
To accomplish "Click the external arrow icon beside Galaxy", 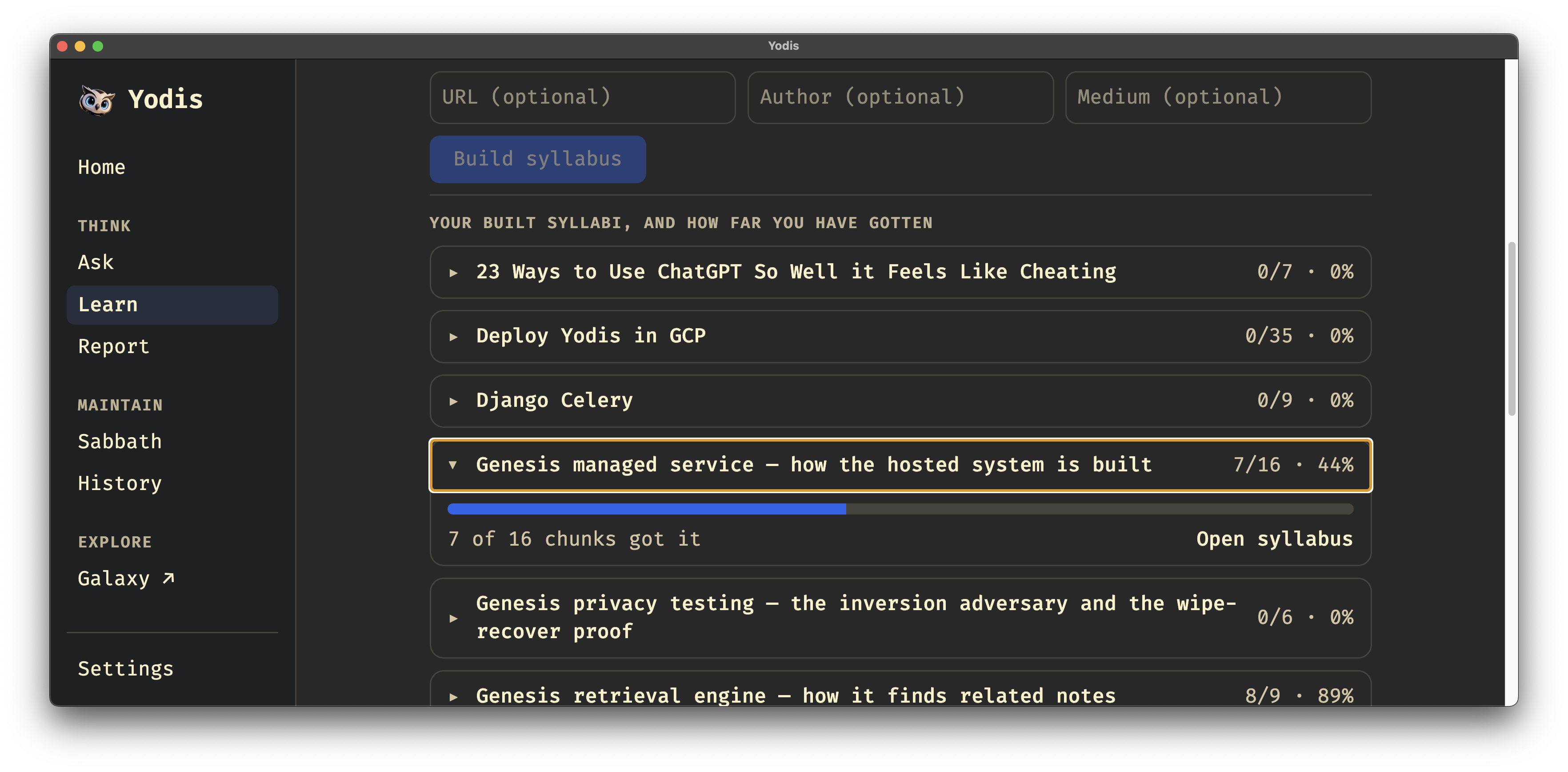I will pyautogui.click(x=168, y=579).
